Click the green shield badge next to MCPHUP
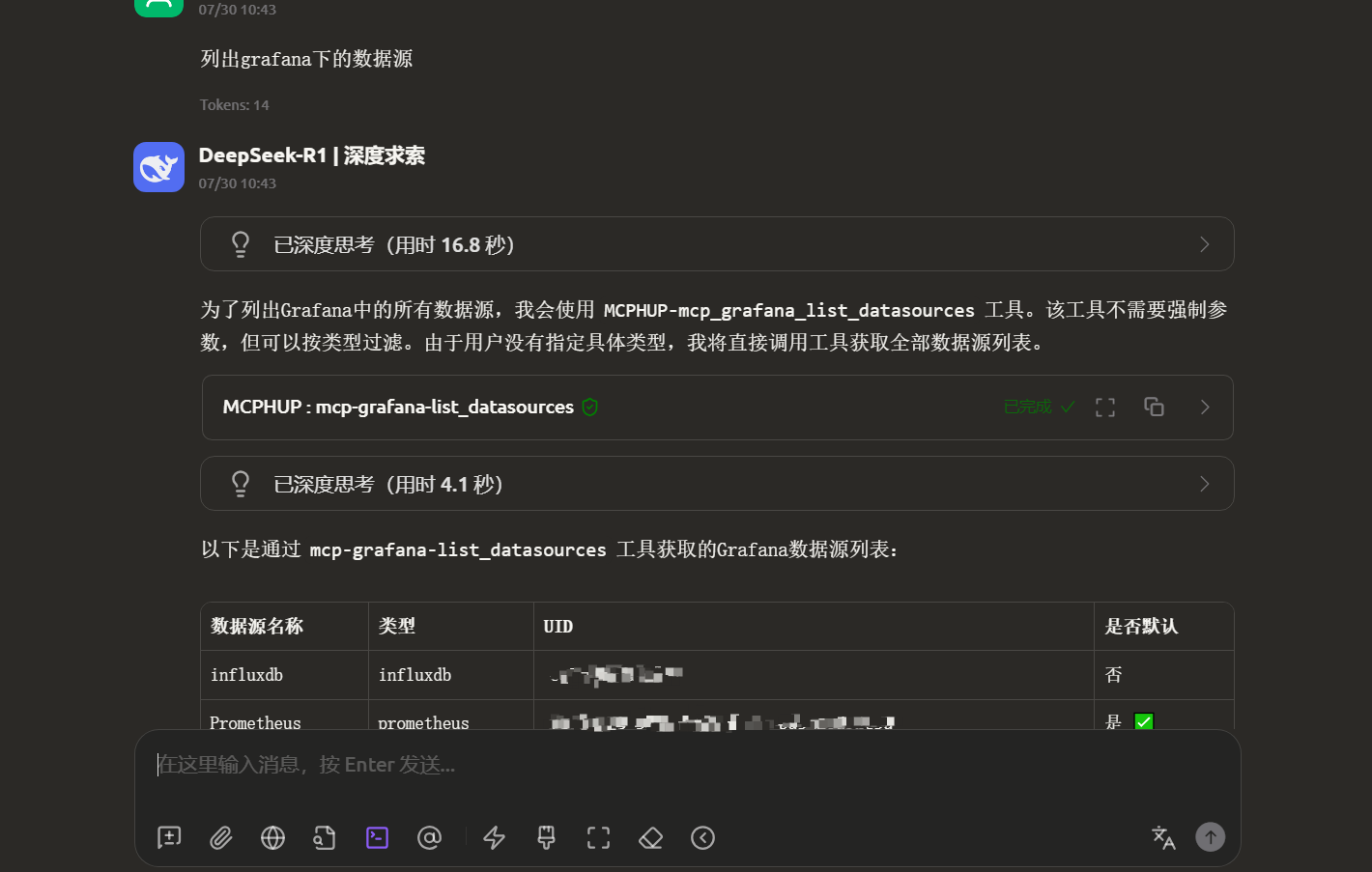This screenshot has width=1372, height=872. (589, 407)
